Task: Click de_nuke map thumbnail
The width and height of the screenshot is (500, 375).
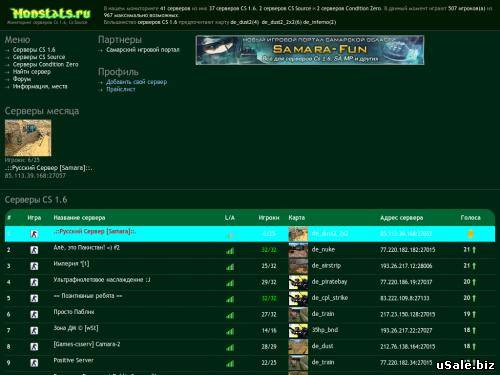Action: click(298, 250)
